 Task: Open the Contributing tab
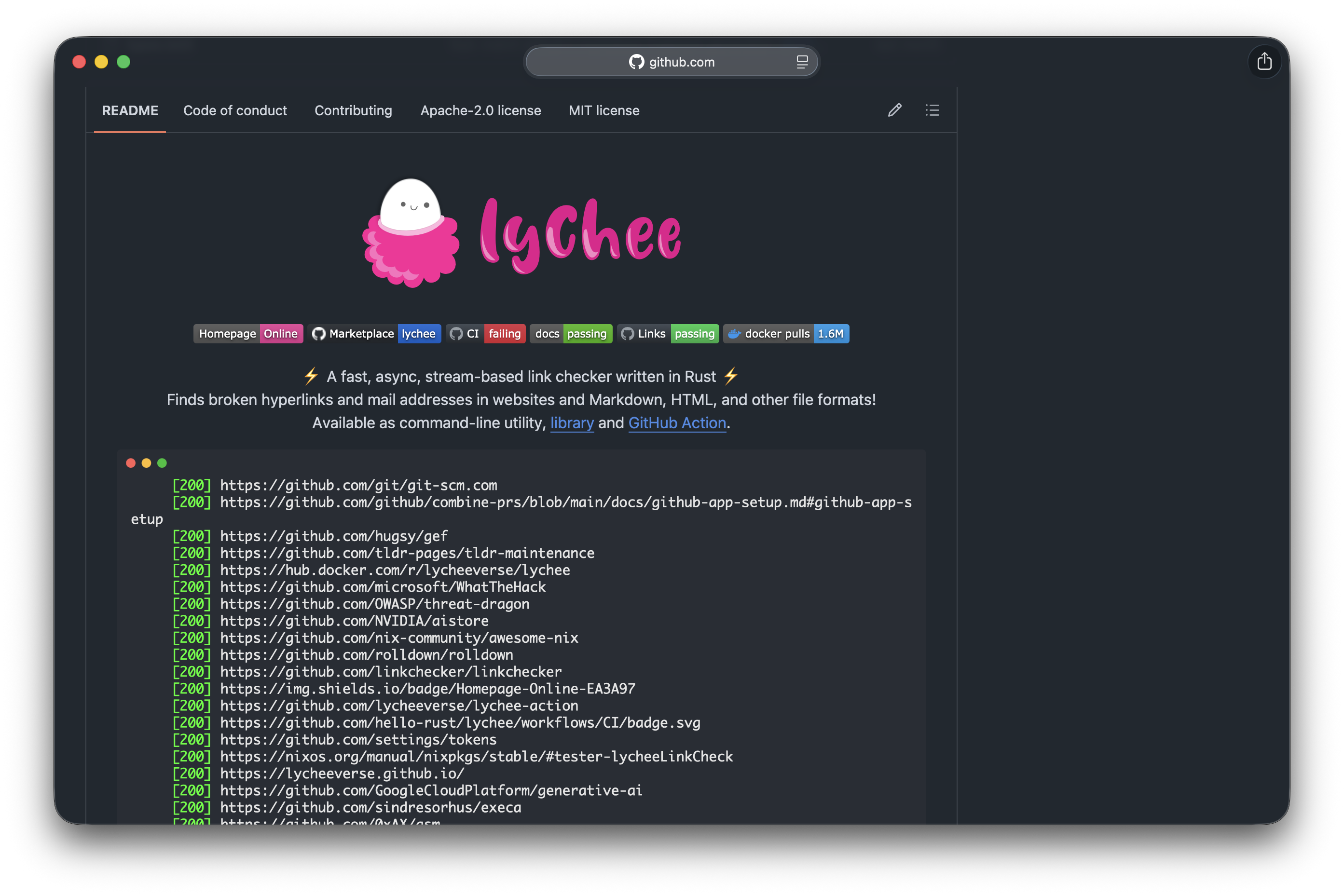[353, 110]
